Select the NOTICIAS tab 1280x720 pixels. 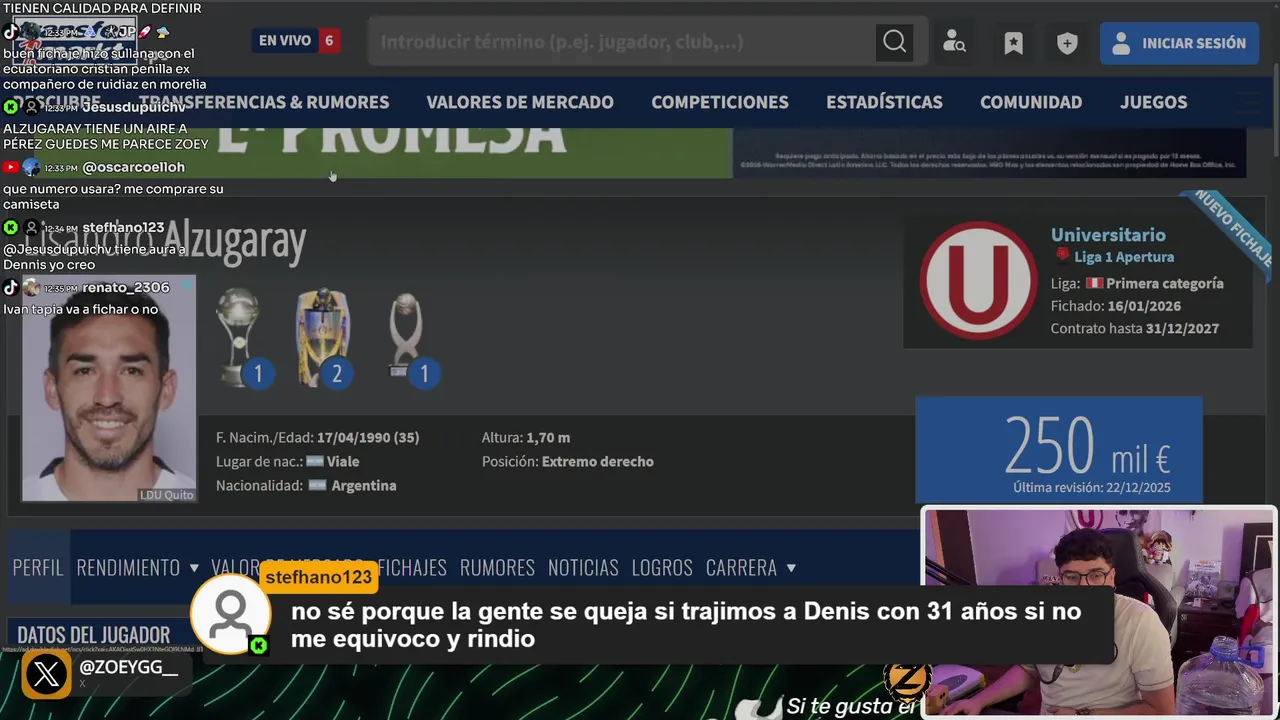(583, 567)
